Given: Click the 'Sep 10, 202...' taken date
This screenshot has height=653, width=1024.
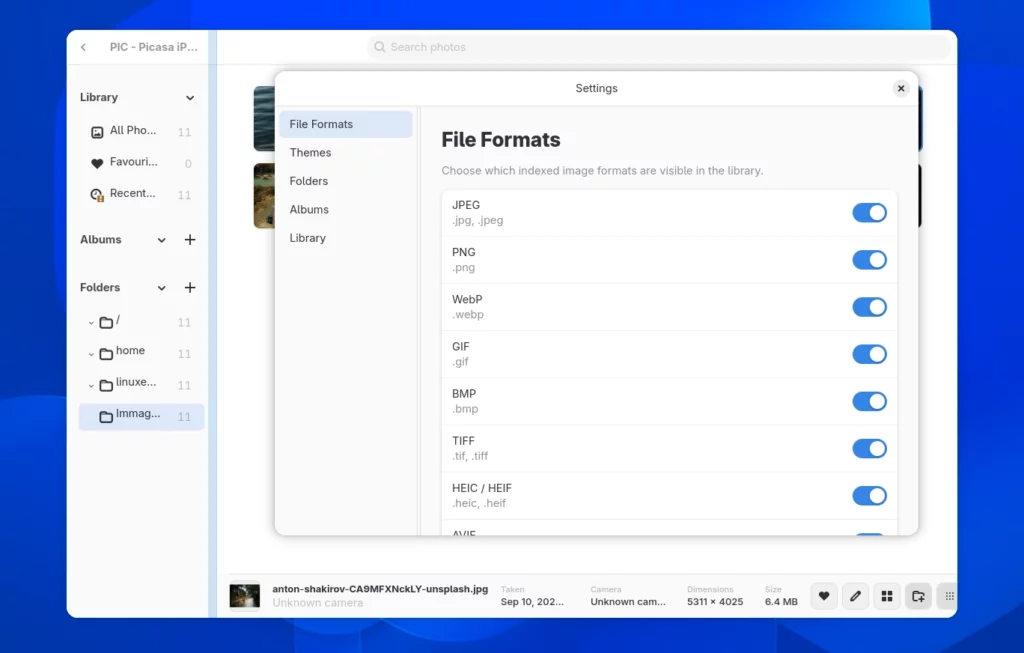Looking at the screenshot, I should [532, 602].
